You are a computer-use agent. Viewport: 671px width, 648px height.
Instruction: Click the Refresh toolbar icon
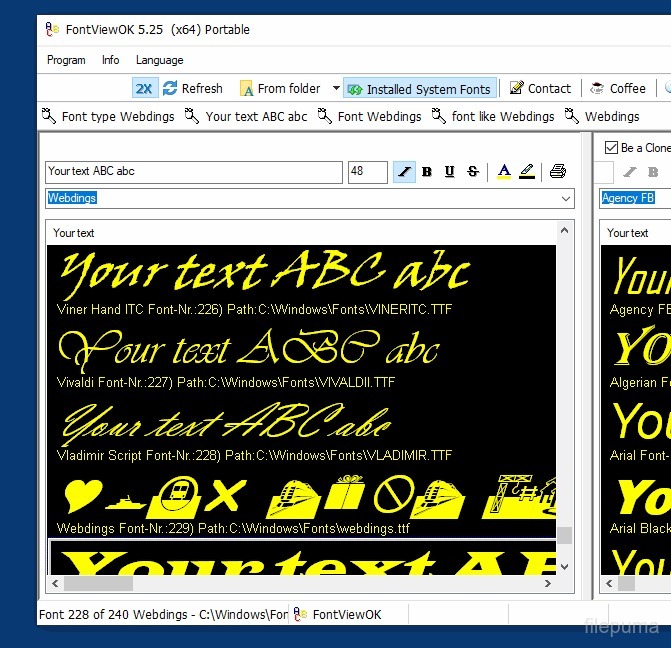(171, 88)
